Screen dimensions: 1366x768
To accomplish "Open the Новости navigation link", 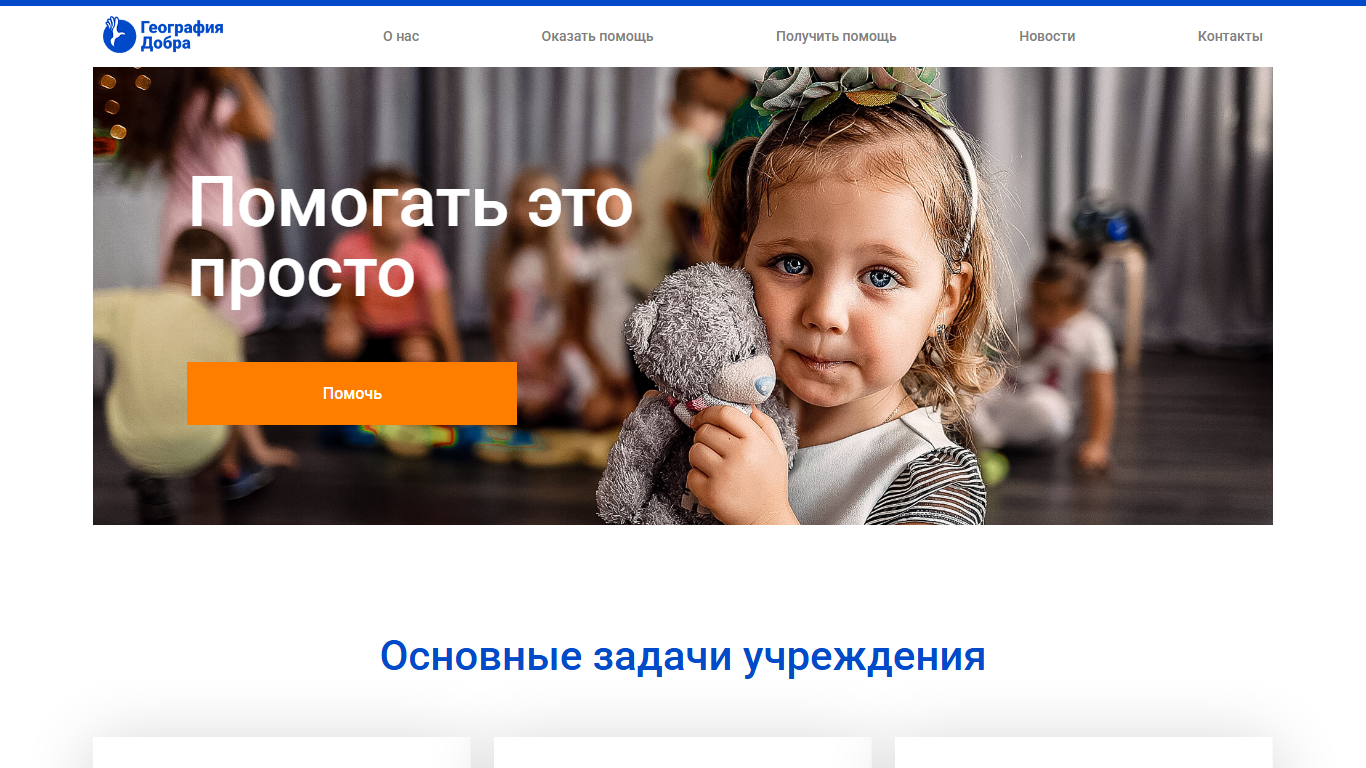I will pos(1047,36).
